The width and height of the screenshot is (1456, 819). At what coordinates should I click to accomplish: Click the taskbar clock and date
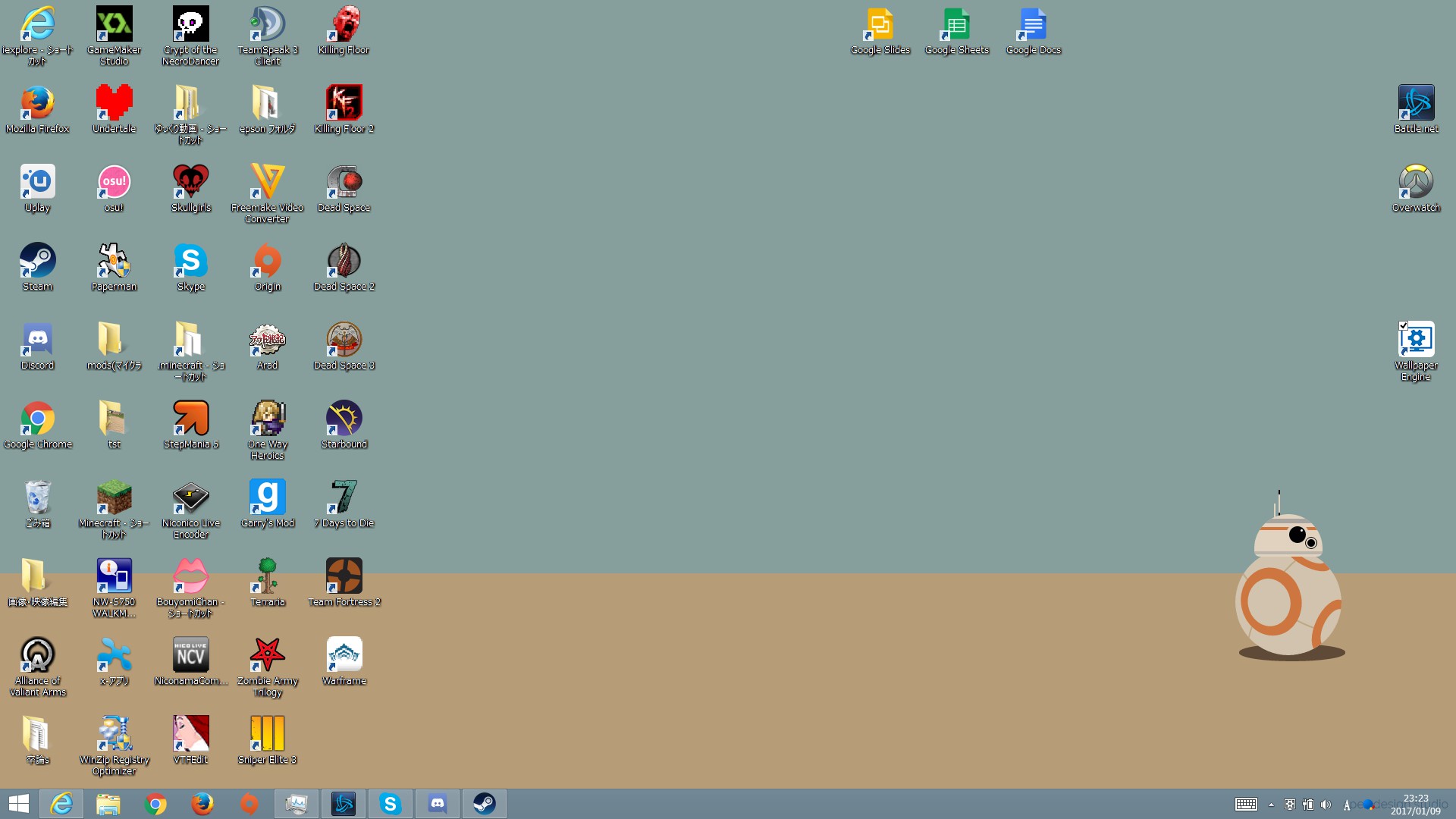1415,805
